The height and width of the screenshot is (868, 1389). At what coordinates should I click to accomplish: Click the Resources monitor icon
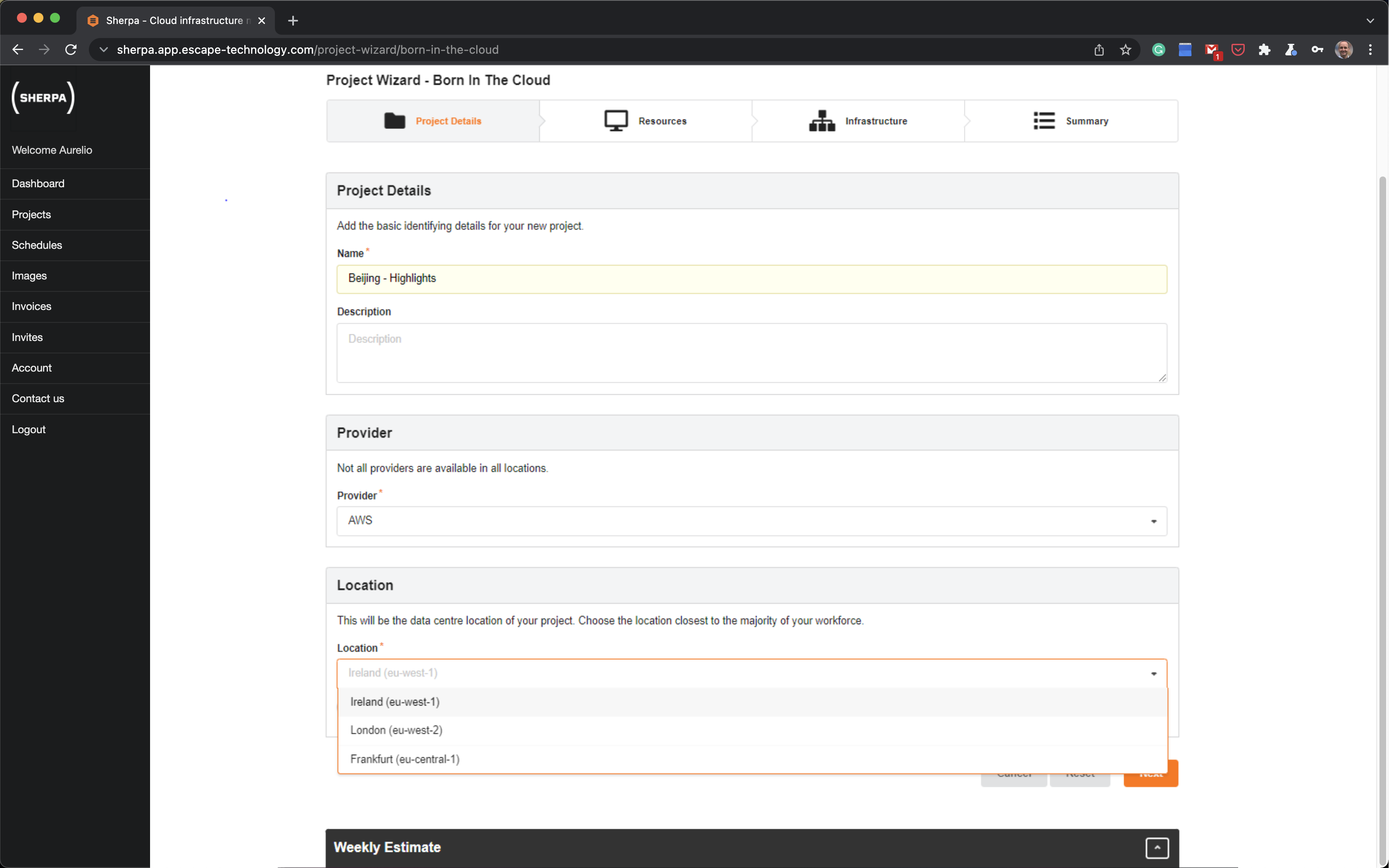point(616,121)
